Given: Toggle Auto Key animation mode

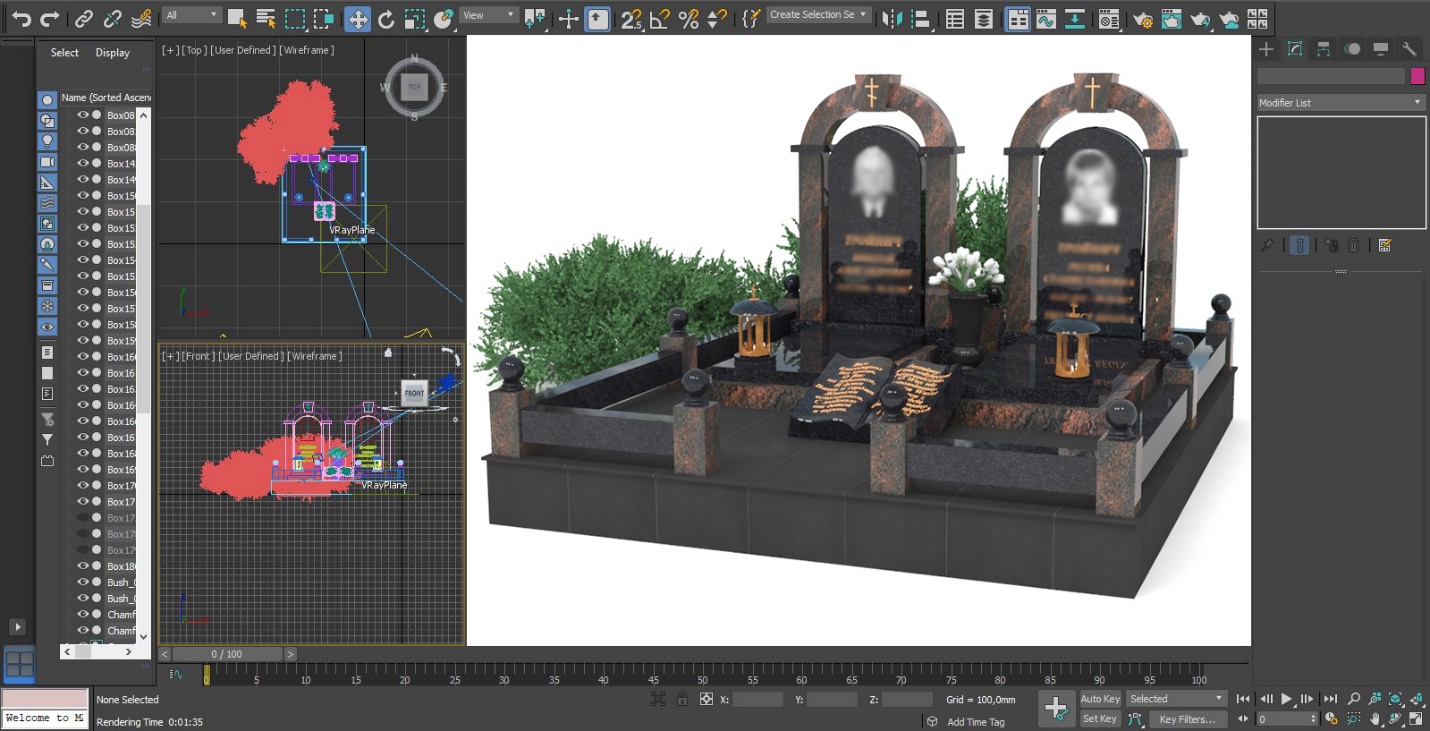Looking at the screenshot, I should click(1100, 699).
